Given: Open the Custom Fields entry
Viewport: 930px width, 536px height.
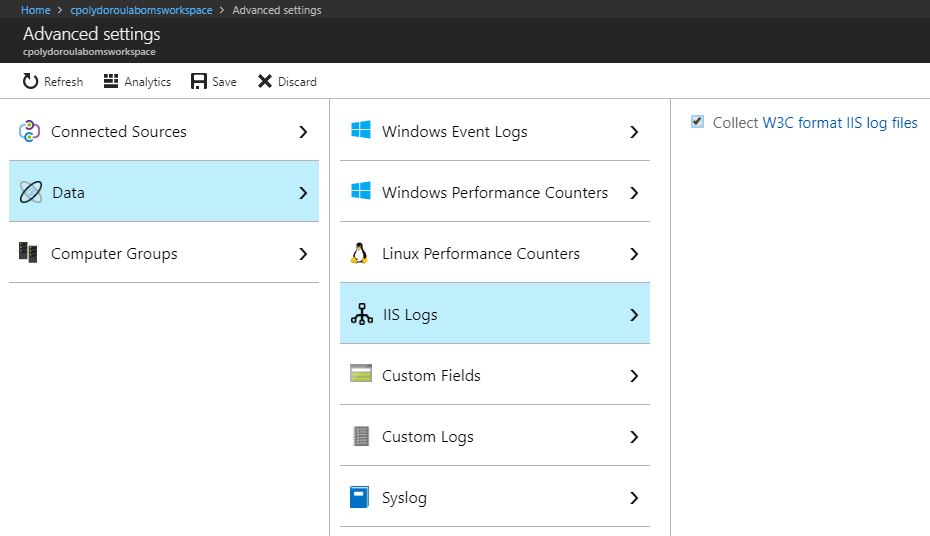Looking at the screenshot, I should coord(495,375).
